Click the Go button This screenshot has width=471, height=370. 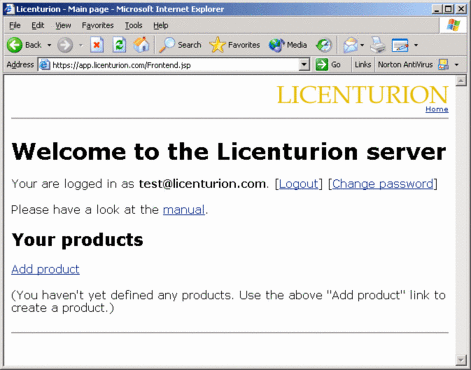328,65
